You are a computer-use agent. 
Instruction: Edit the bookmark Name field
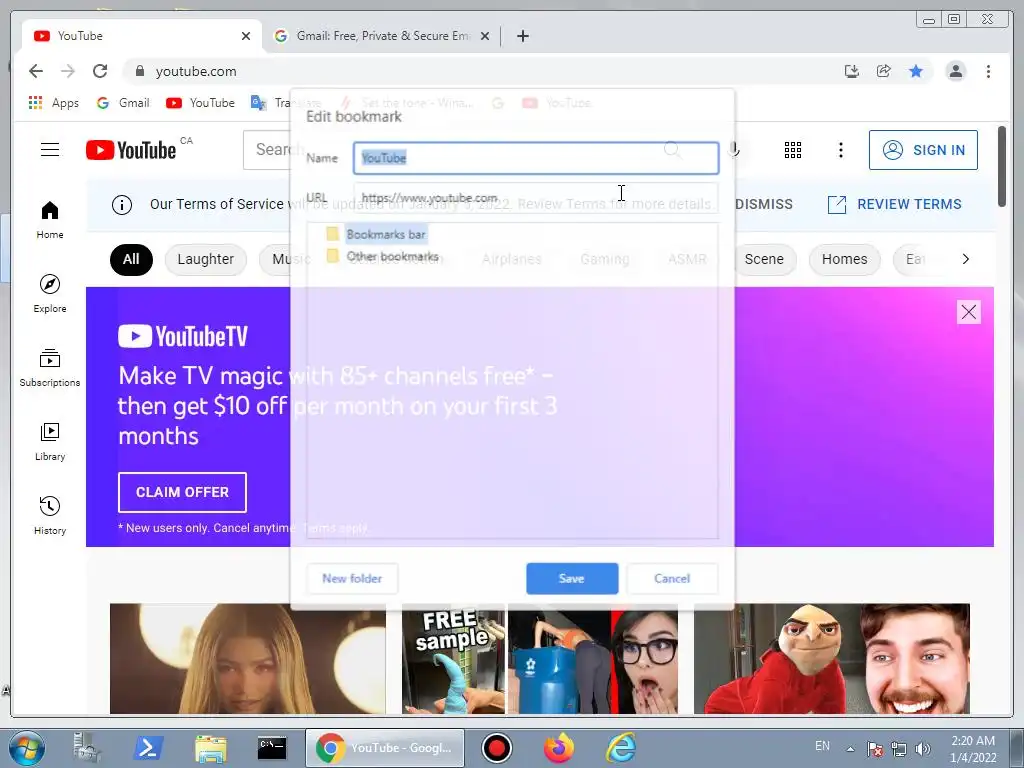click(536, 158)
